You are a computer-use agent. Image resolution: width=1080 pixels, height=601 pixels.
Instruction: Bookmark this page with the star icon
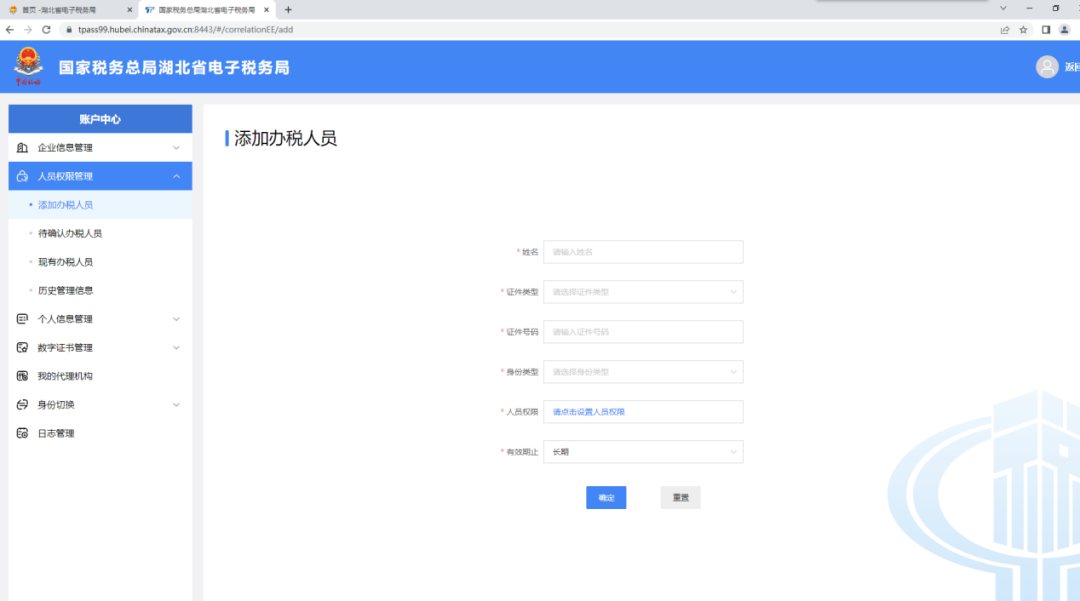click(x=1023, y=30)
